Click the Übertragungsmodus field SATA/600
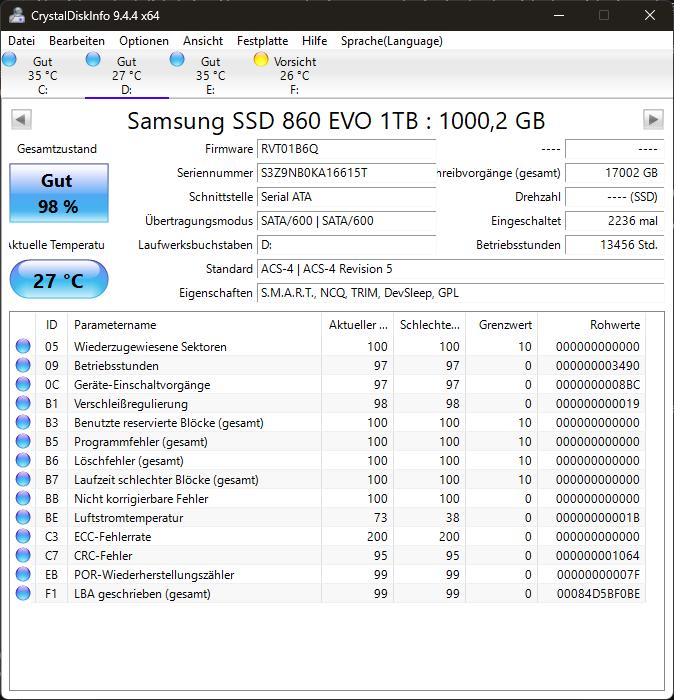674x700 pixels. pyautogui.click(x=346, y=221)
